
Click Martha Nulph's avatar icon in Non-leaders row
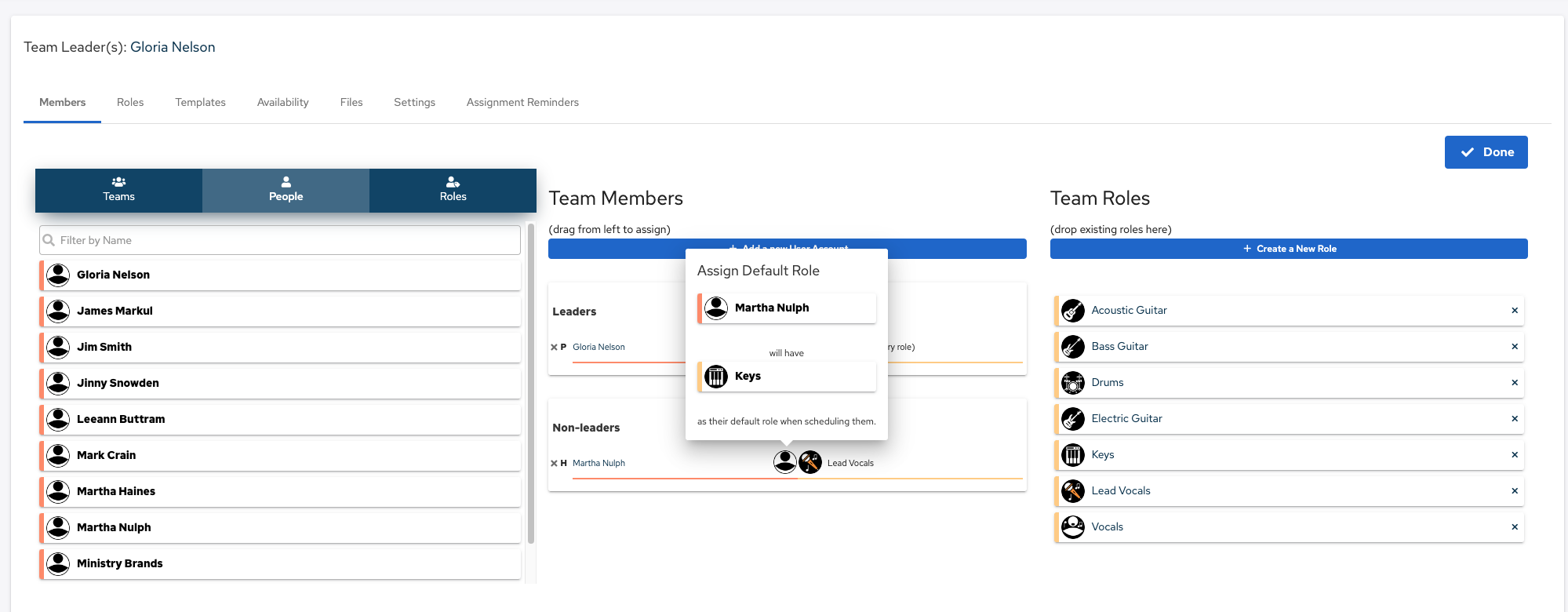[784, 462]
